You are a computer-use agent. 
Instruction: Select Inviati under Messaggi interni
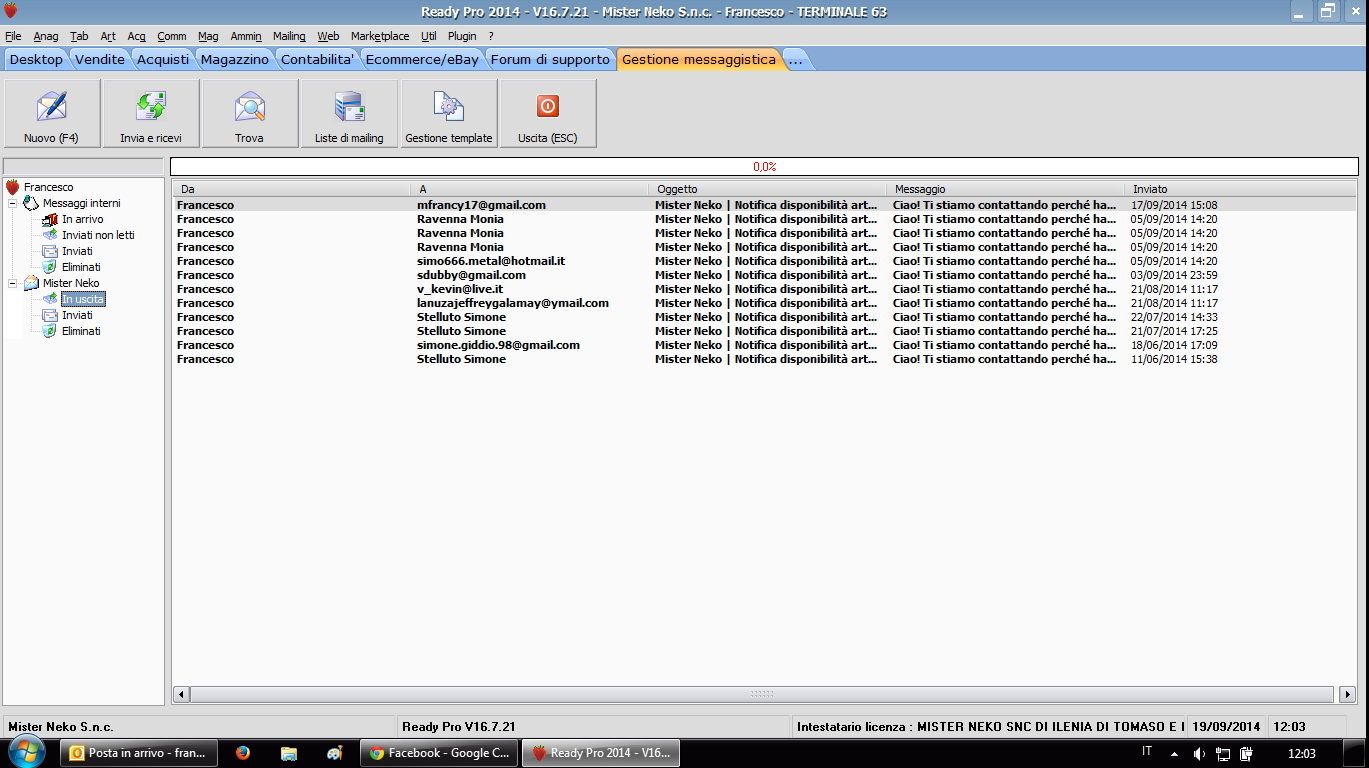click(77, 251)
